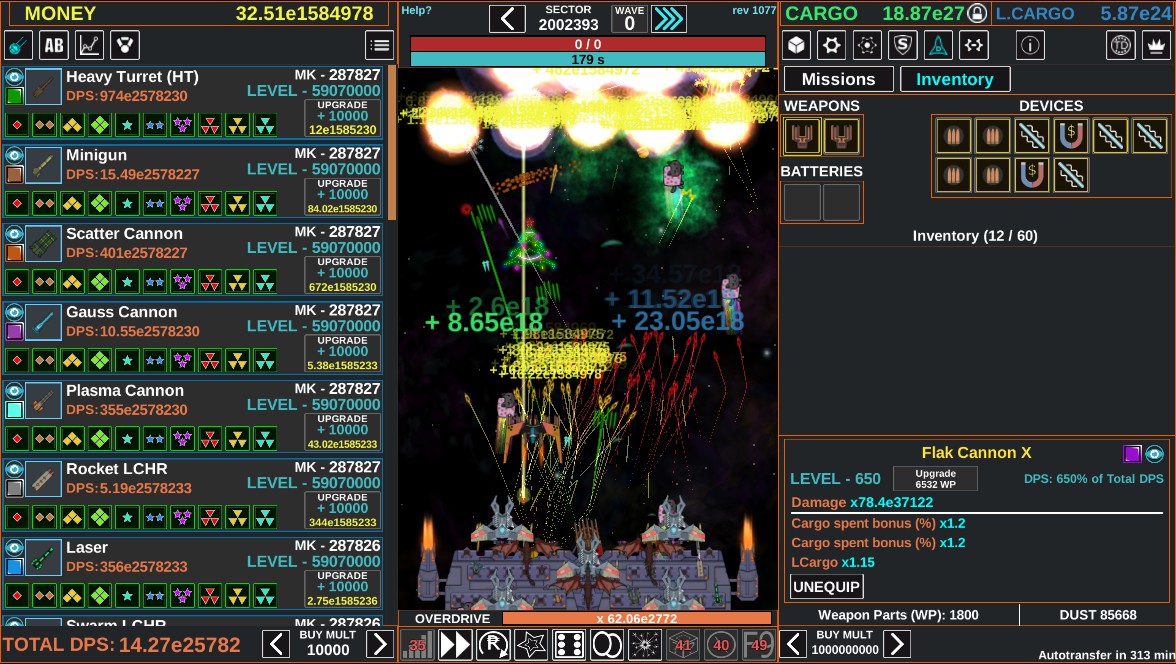Image resolution: width=1176 pixels, height=664 pixels.
Task: Click the info circle icon
Action: [1030, 45]
